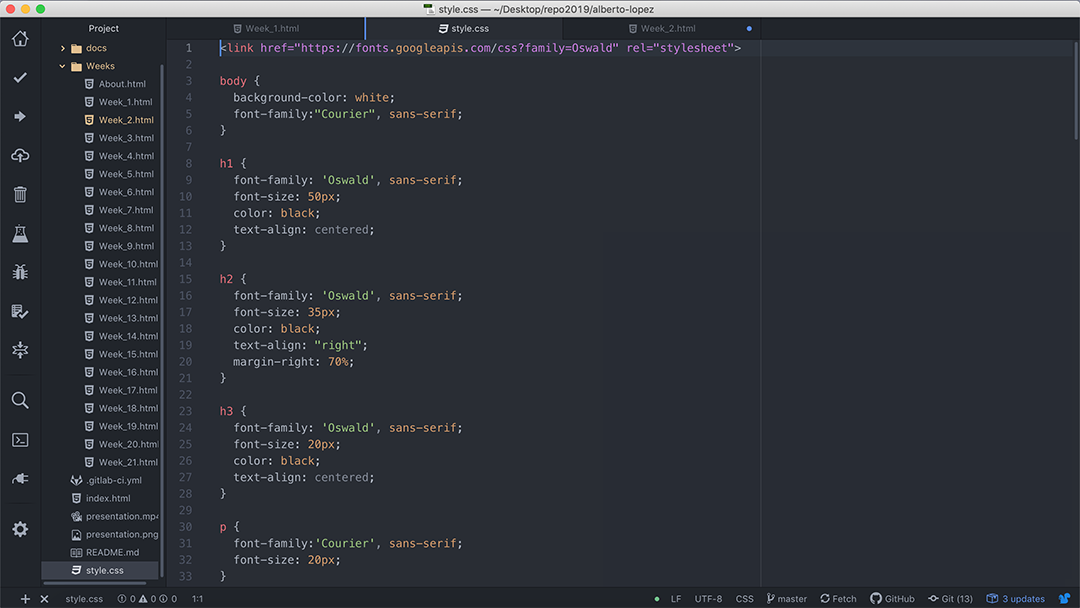Open README.md in the tree
The image size is (1080, 608).
tap(105, 552)
